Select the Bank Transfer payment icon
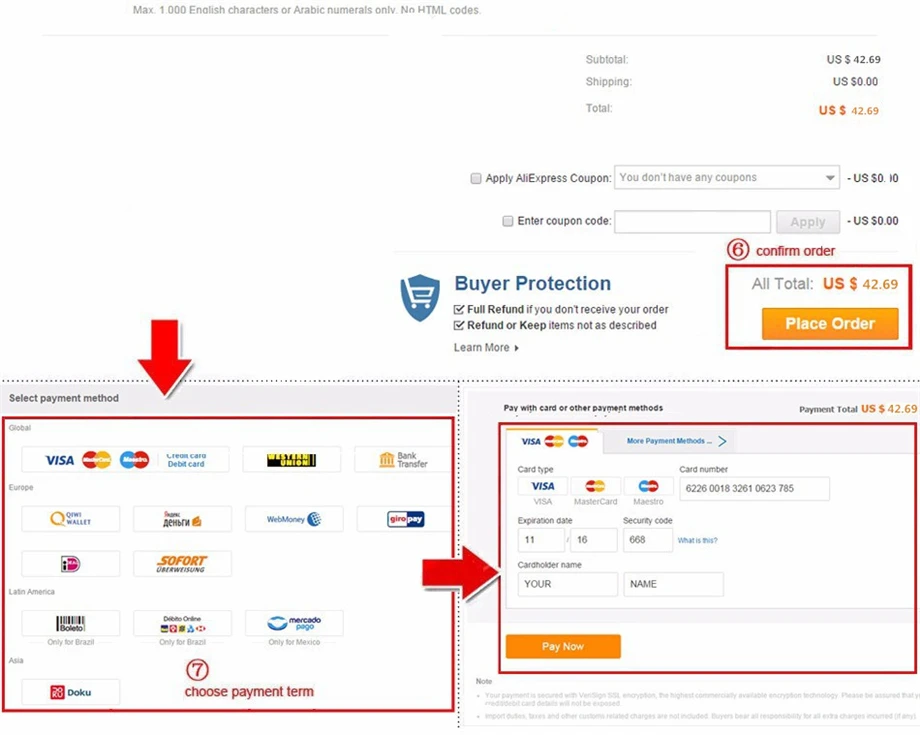 tap(404, 460)
